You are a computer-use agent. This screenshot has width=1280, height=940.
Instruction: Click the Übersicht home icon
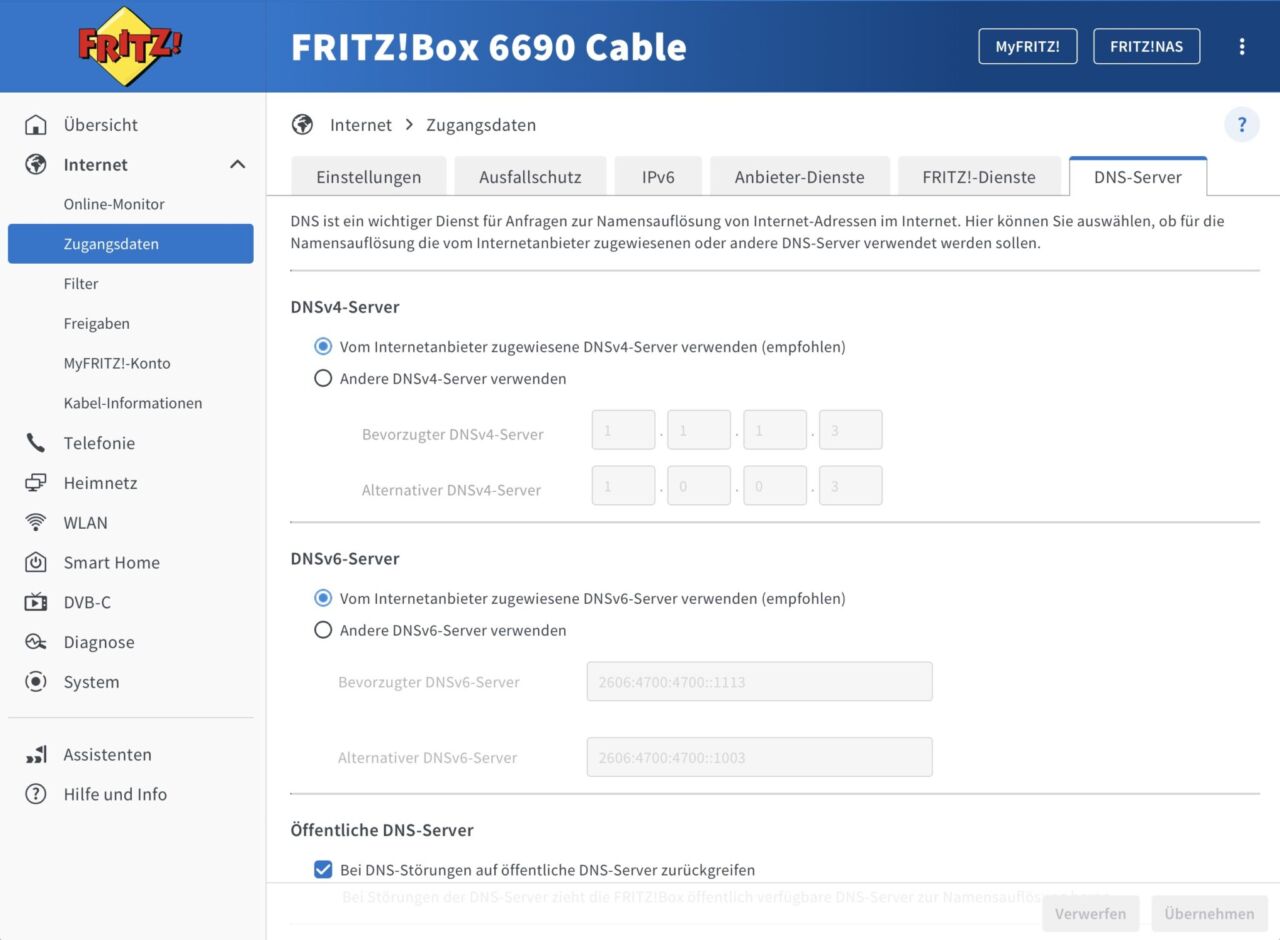point(36,125)
